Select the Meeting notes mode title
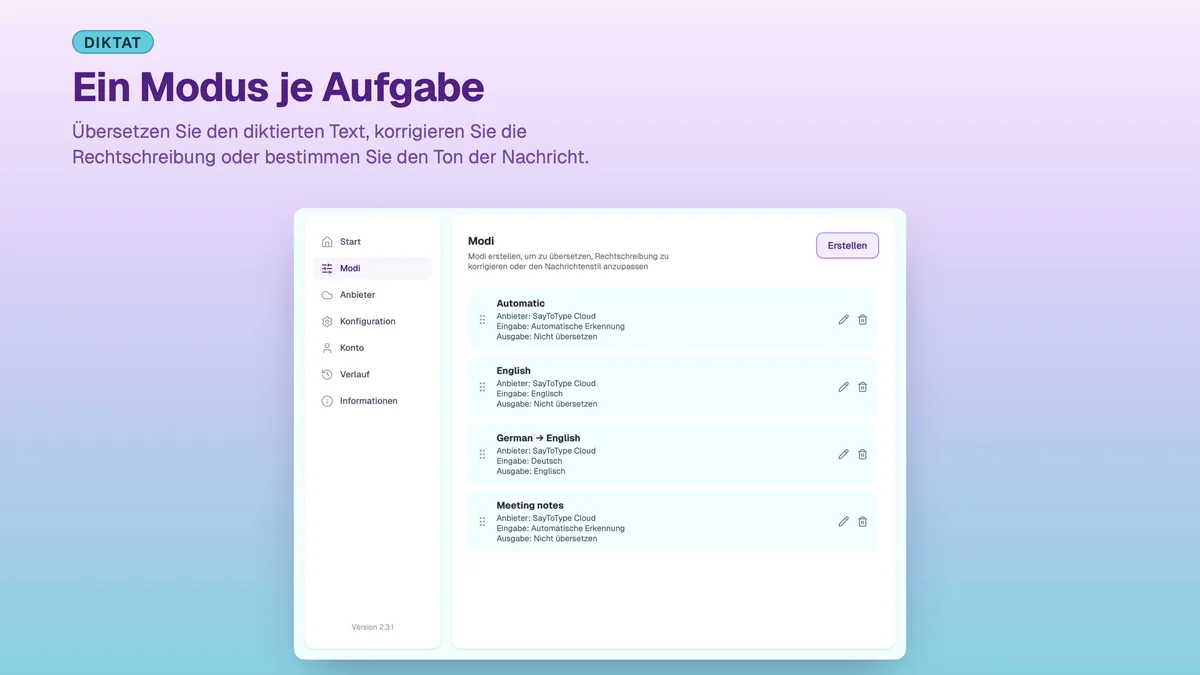This screenshot has height=675, width=1200. click(x=530, y=505)
